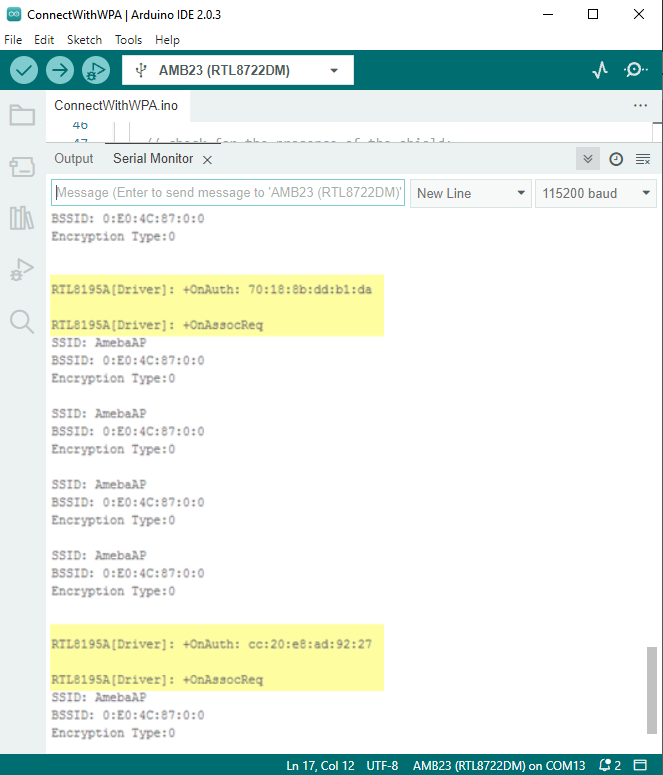Click the Upload arrow button

[60, 70]
